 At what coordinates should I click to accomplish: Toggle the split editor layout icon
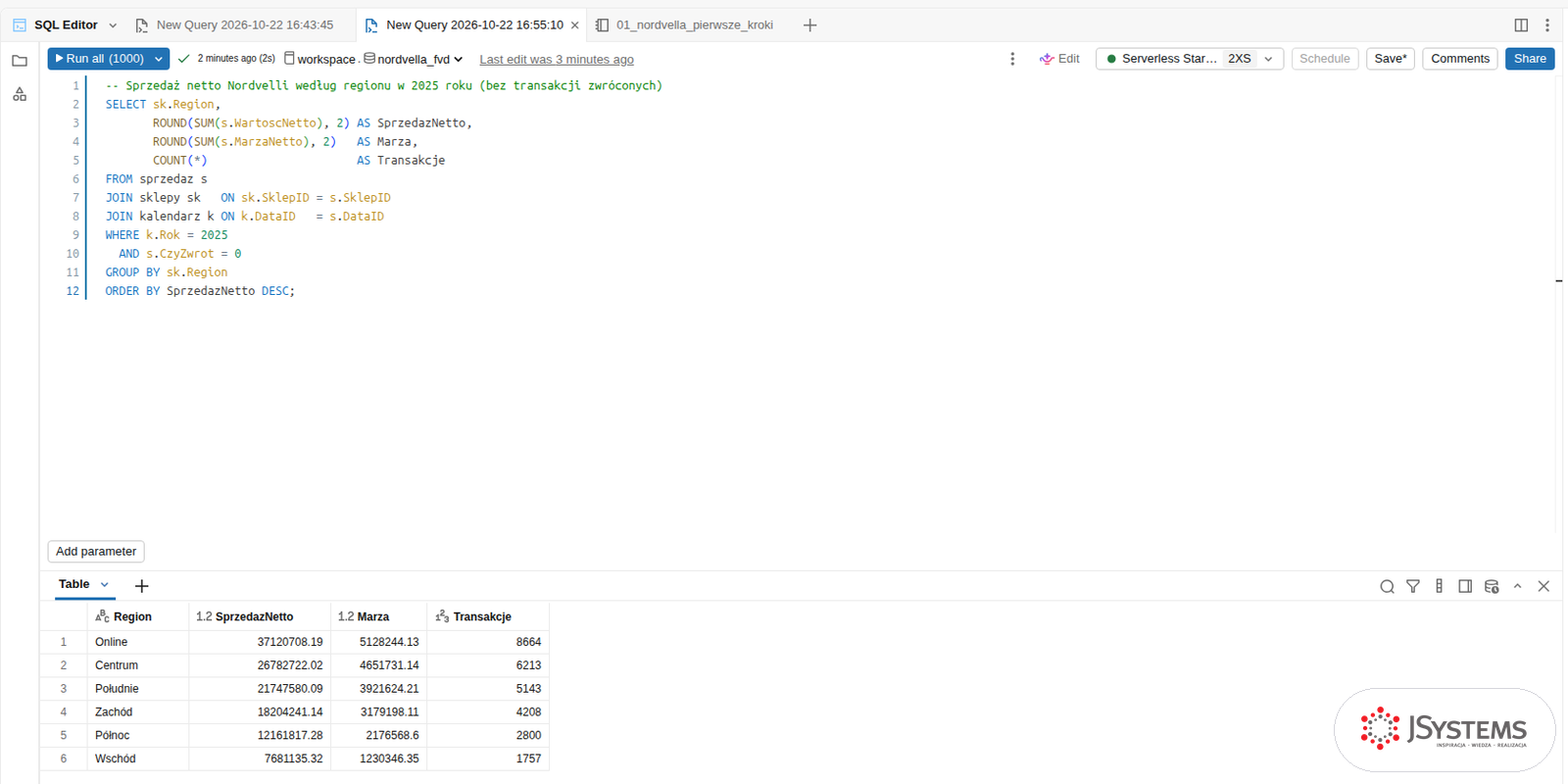click(1521, 25)
